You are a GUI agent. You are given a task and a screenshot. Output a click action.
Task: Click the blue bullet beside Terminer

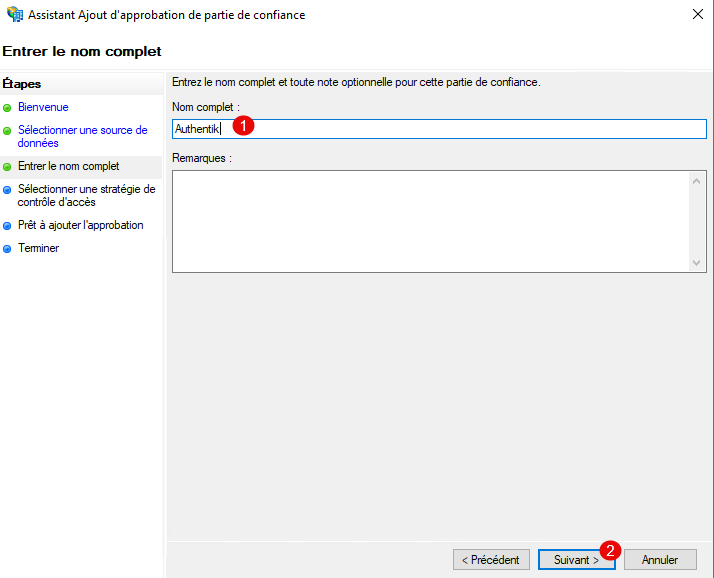pyautogui.click(x=7, y=249)
